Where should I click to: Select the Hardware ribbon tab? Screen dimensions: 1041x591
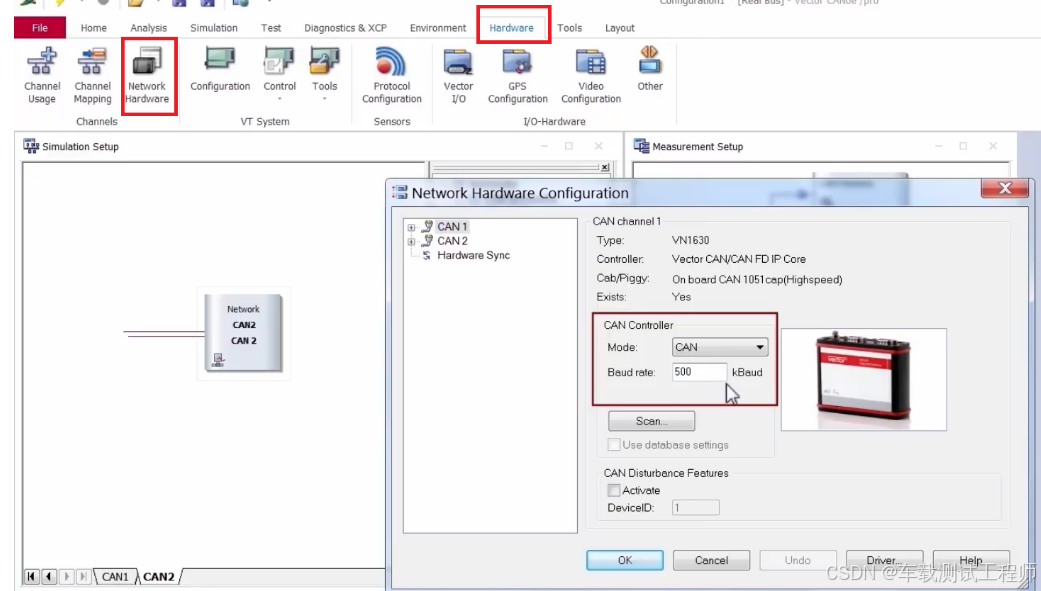coord(511,28)
